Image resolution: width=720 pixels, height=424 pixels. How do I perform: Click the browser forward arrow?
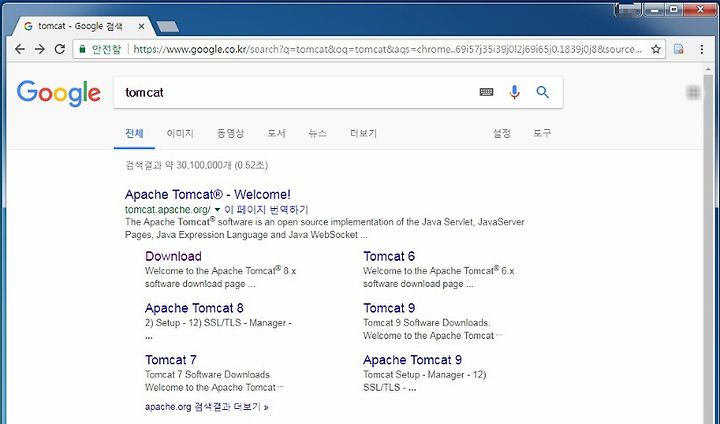click(40, 49)
